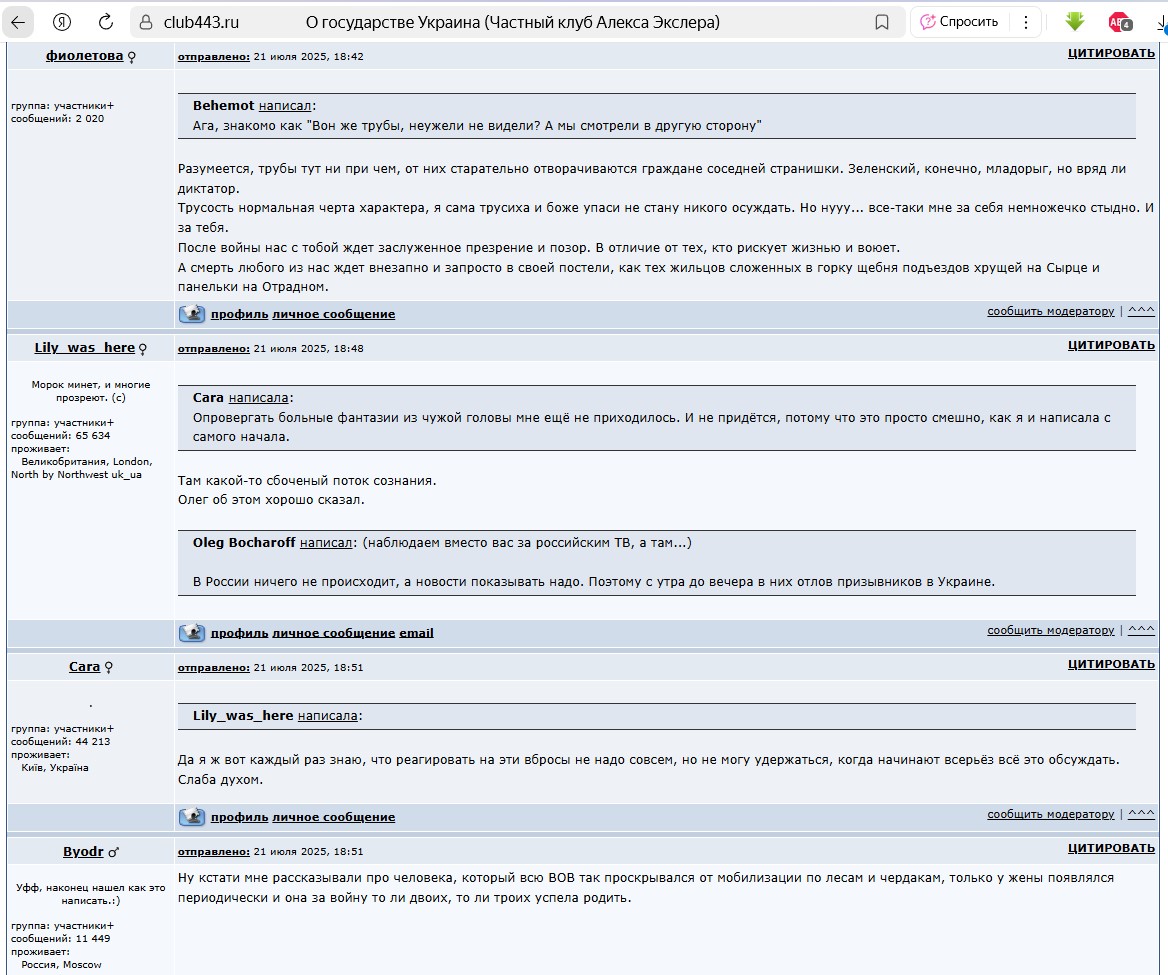Click the address bar showing club443.ru
The width and height of the screenshot is (1168, 975).
coord(500,22)
